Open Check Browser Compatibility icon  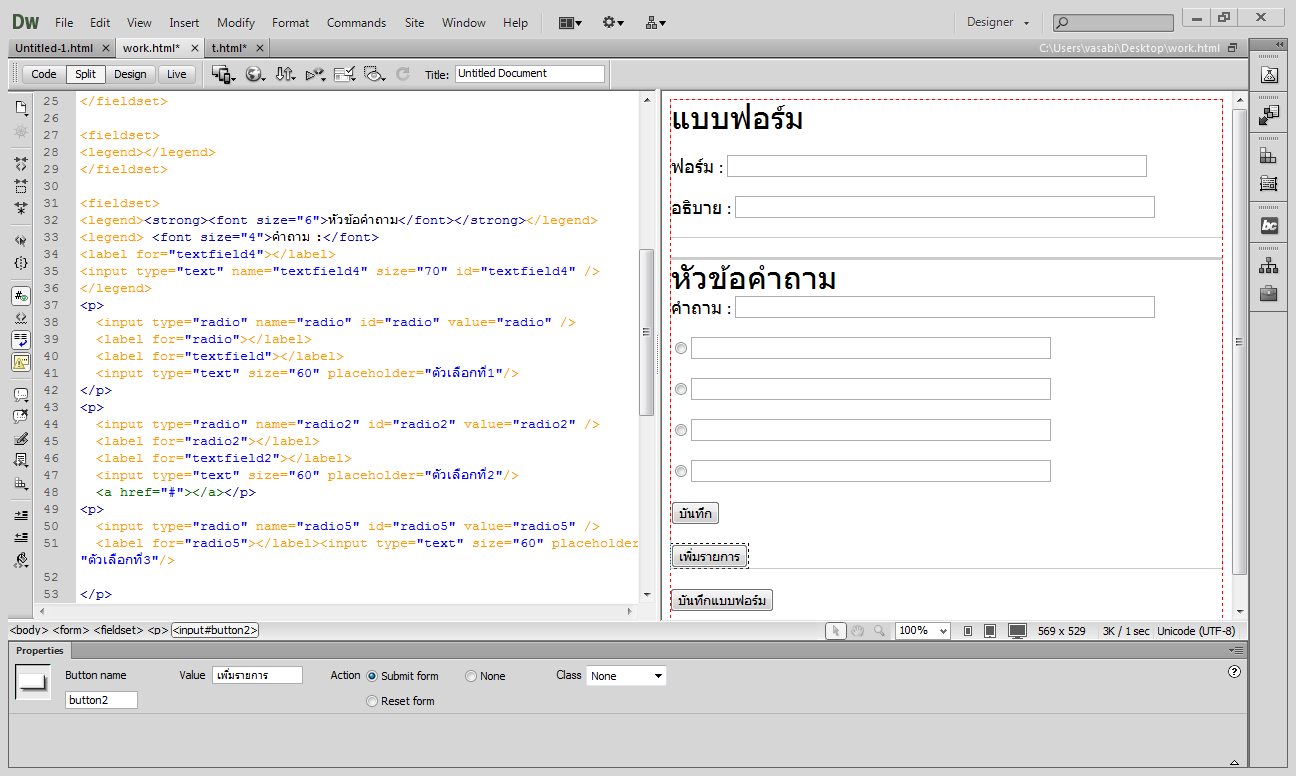(345, 74)
